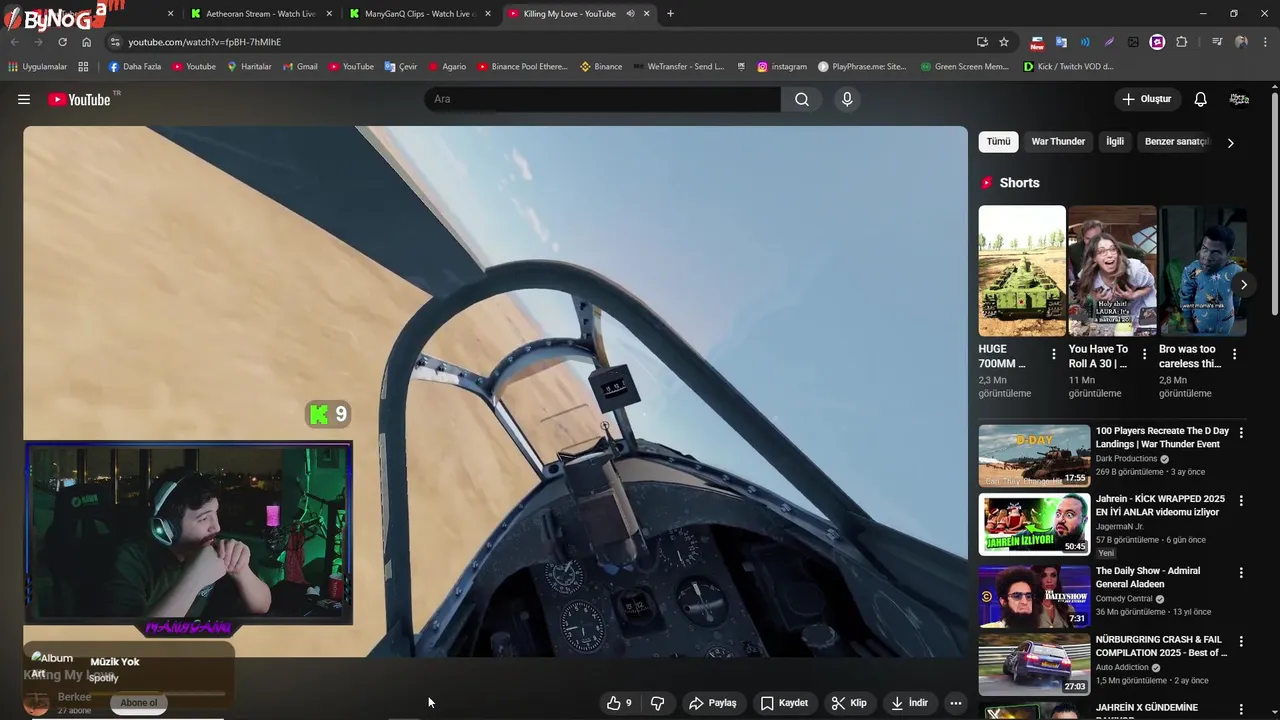Click the install app icon in address bar
Screen dimensions: 1280x720
tap(982, 42)
